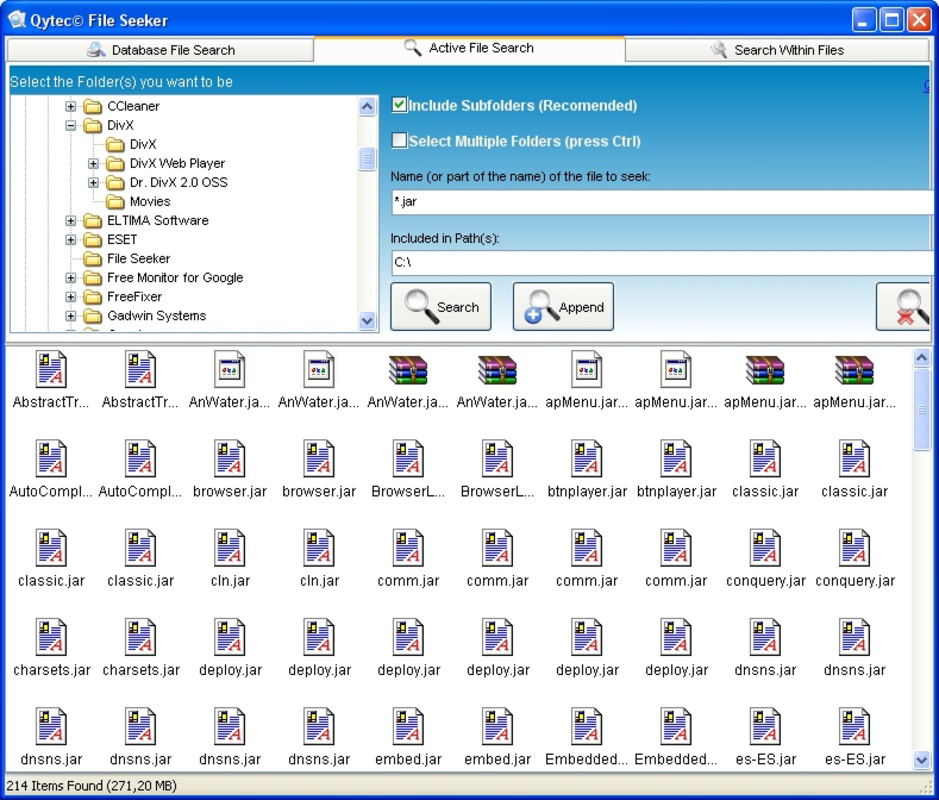This screenshot has width=939, height=800.
Task: Click the Search Within Files hand icon
Action: click(718, 49)
